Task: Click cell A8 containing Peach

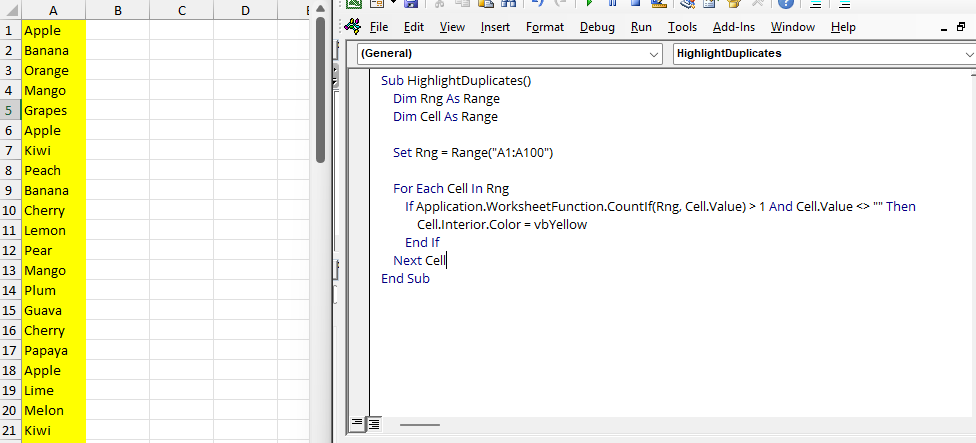Action: pos(54,170)
